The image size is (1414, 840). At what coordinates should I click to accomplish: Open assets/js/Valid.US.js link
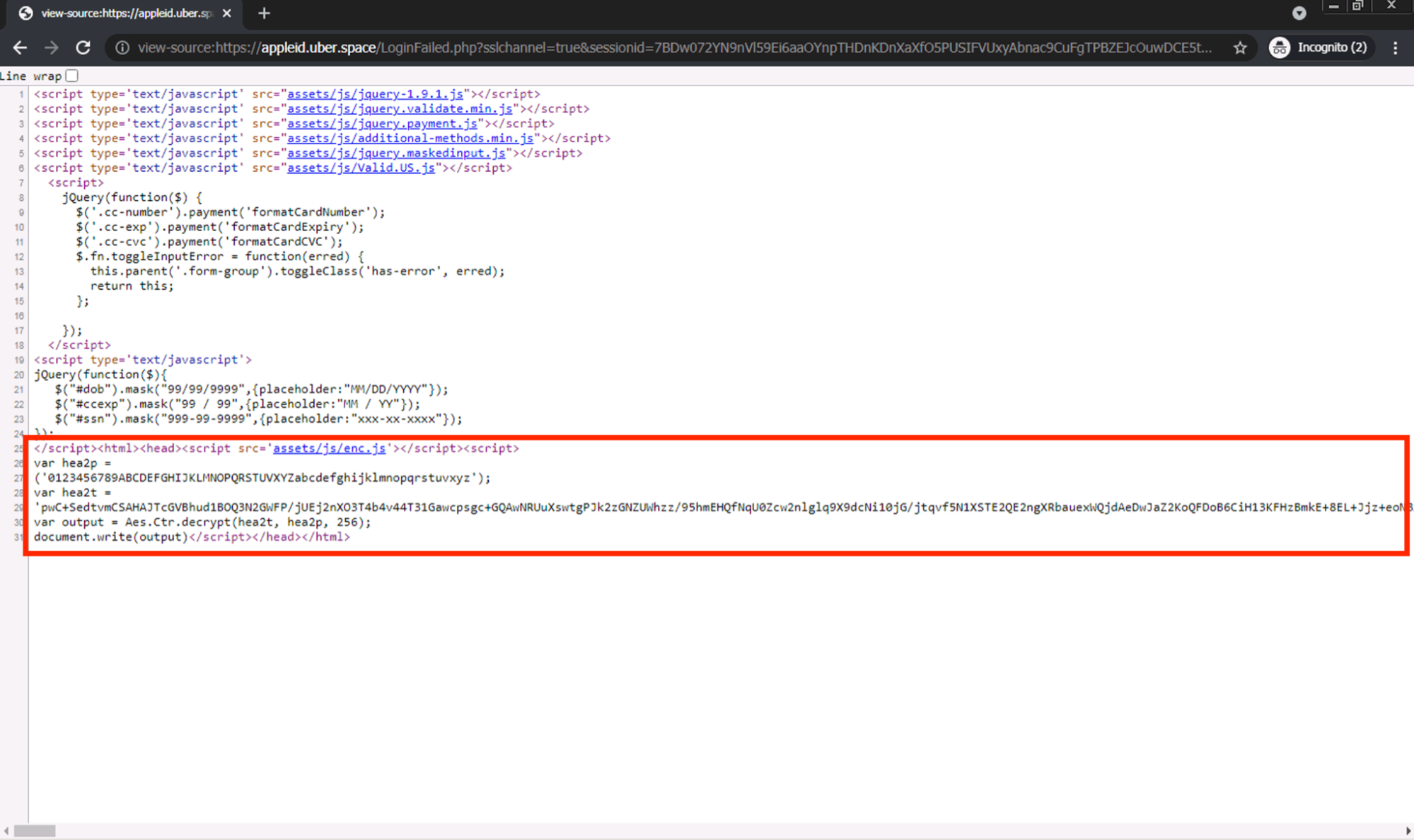[361, 168]
